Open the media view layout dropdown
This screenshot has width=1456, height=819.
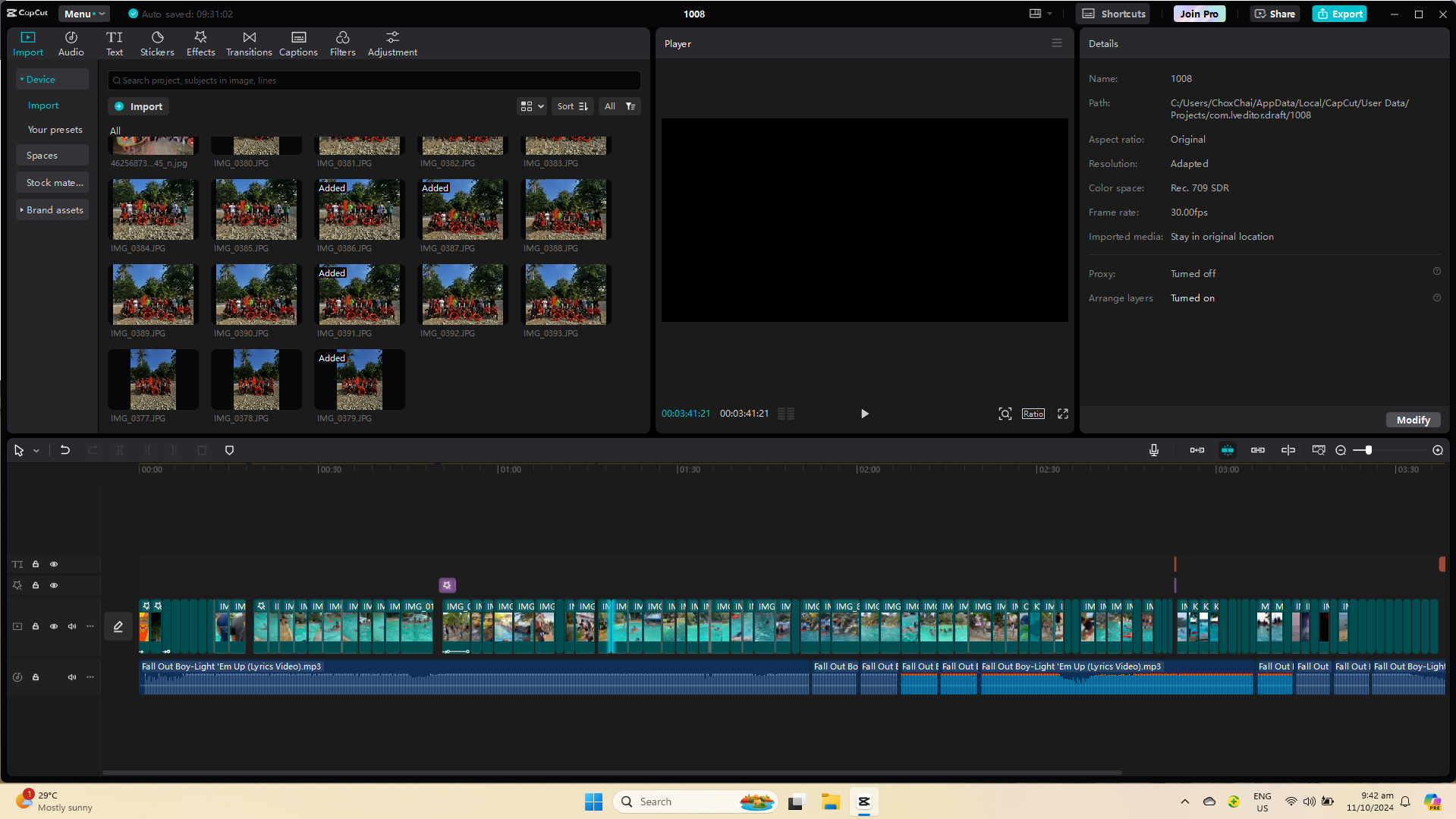click(x=533, y=106)
